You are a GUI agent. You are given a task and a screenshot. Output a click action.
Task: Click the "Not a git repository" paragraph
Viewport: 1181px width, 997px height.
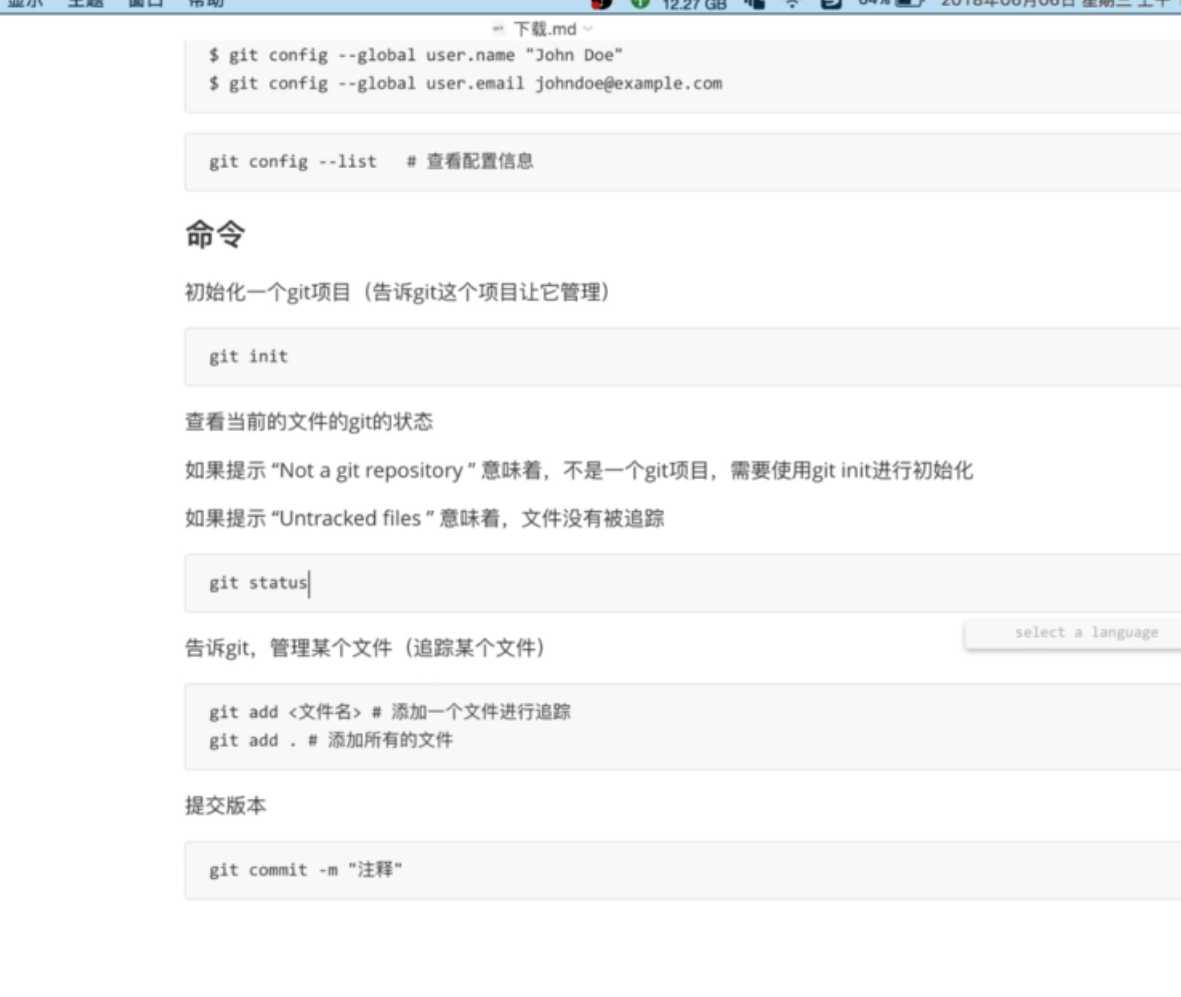tap(578, 471)
